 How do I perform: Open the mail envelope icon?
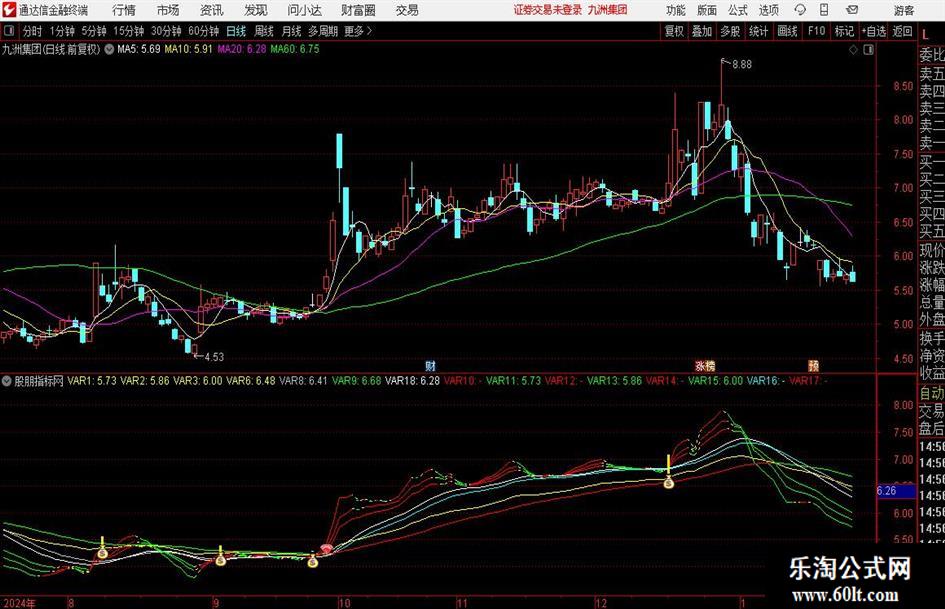coord(852,10)
